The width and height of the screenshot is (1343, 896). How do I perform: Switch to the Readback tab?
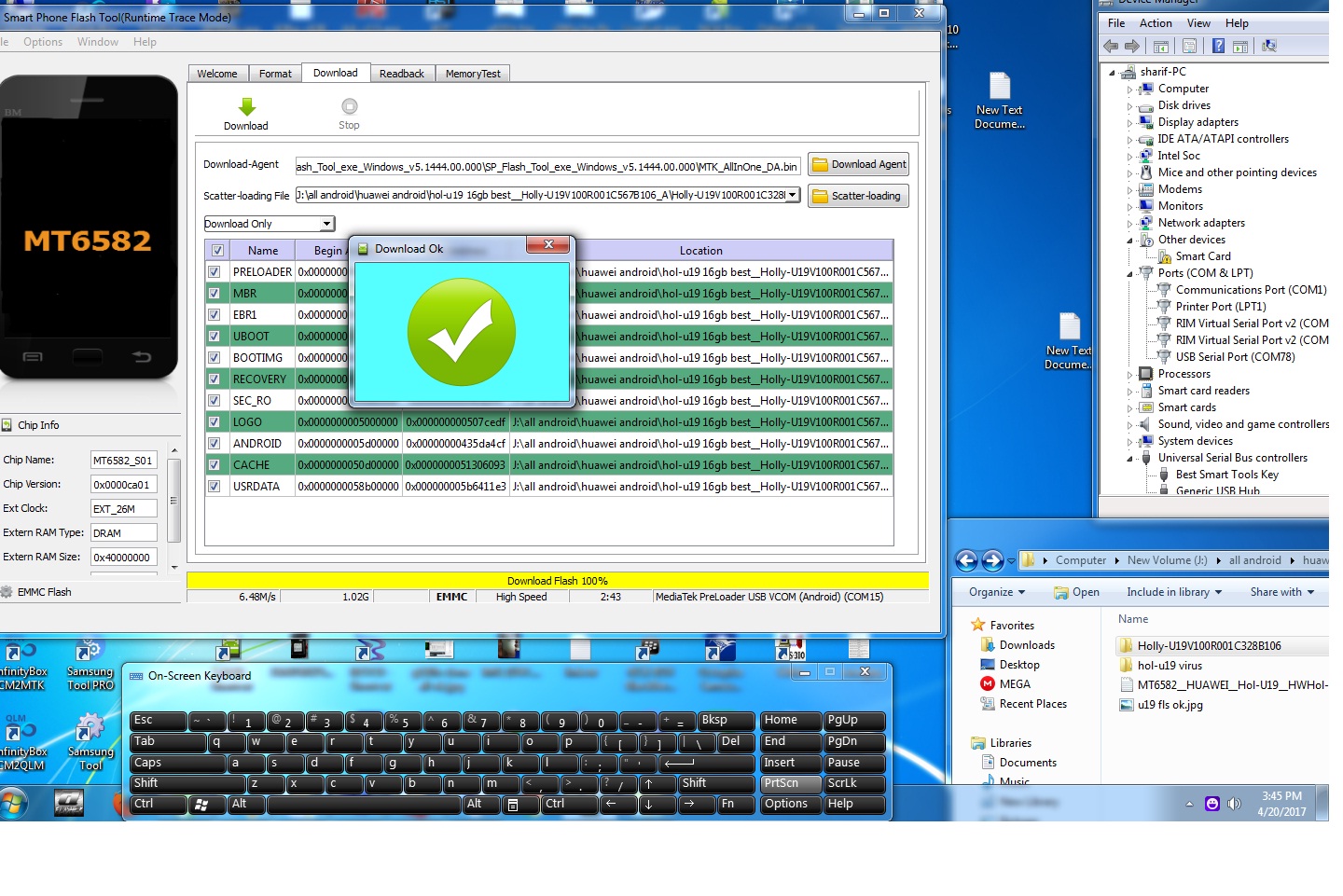click(x=402, y=74)
